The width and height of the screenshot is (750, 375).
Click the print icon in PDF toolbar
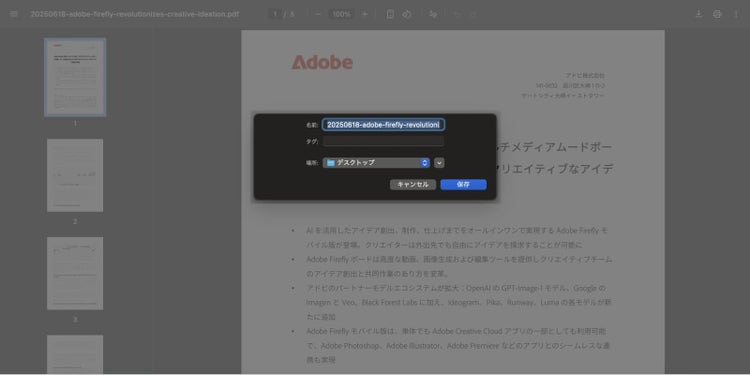pos(717,14)
